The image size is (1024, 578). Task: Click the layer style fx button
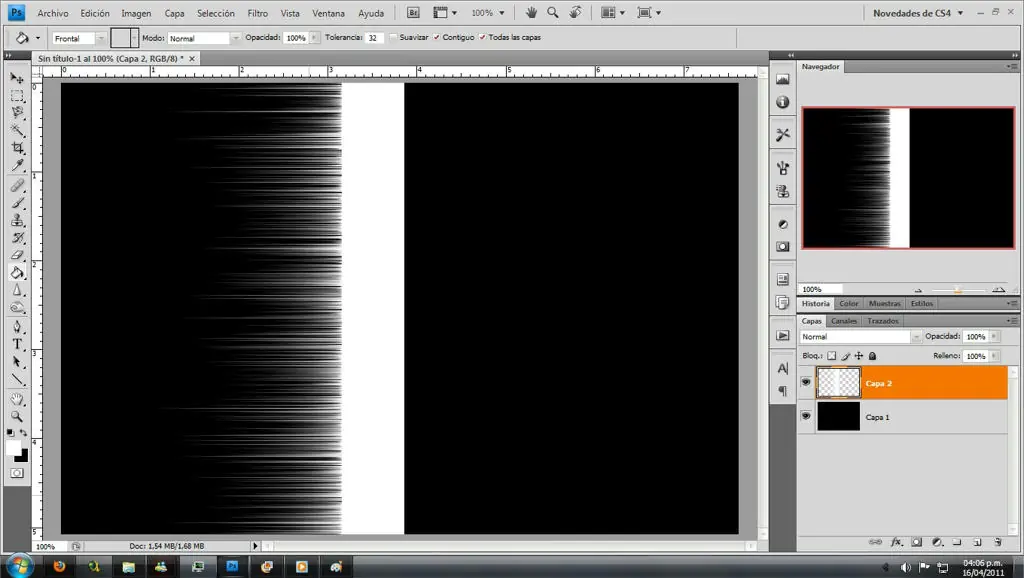pos(896,542)
